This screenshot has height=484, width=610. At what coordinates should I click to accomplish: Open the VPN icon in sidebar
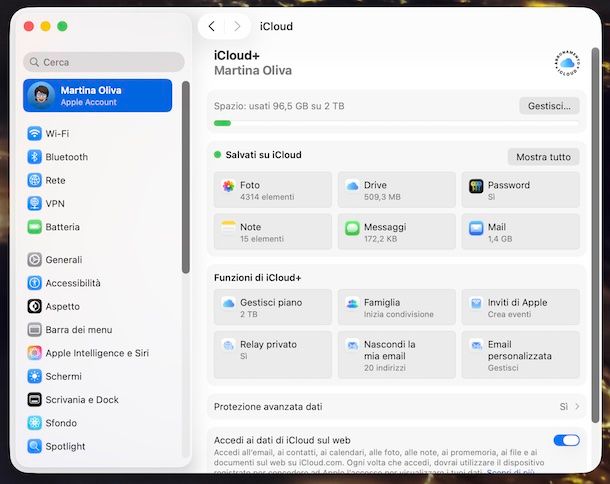coord(35,203)
